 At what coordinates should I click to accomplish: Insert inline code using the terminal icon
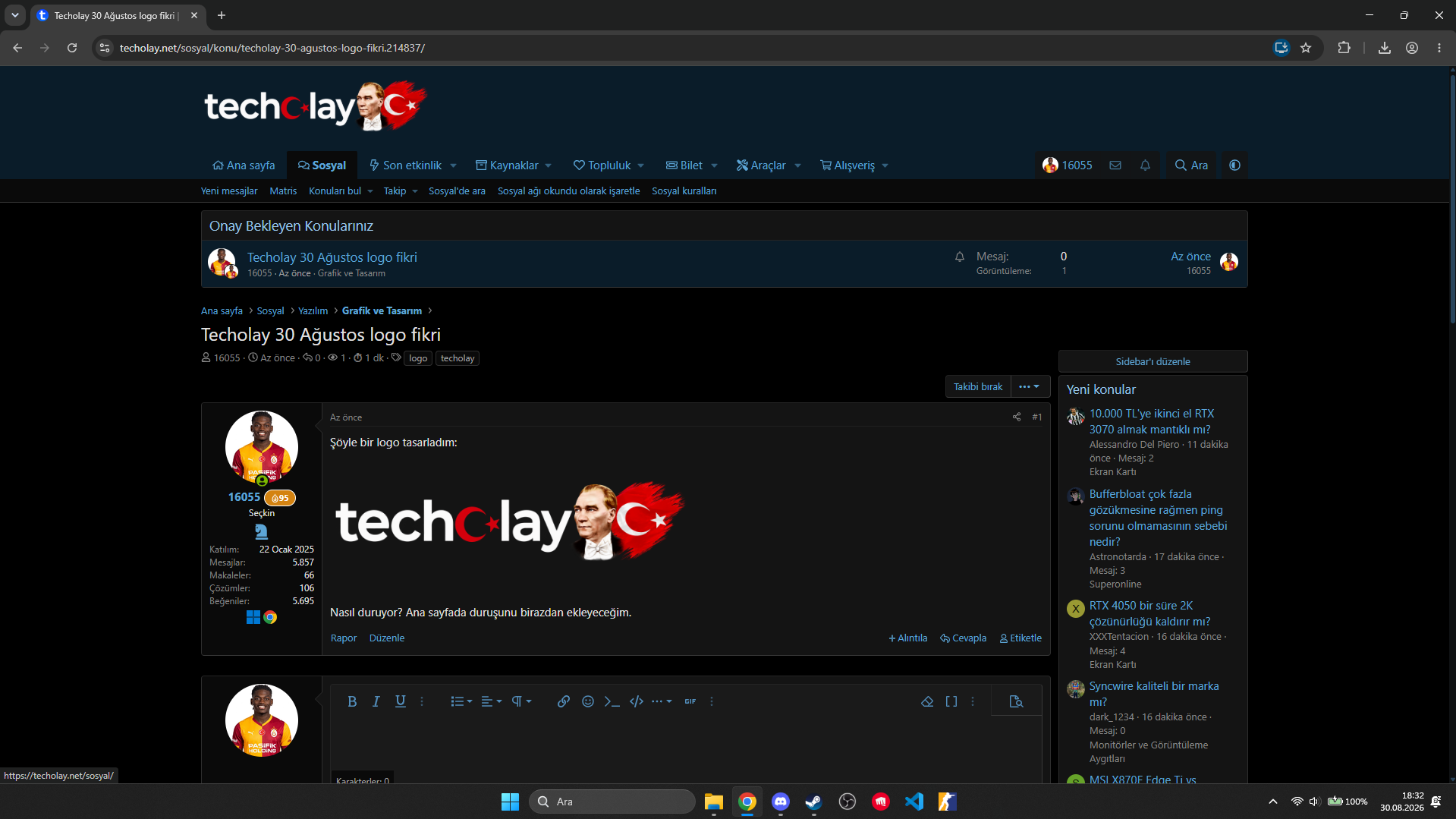[x=612, y=701]
